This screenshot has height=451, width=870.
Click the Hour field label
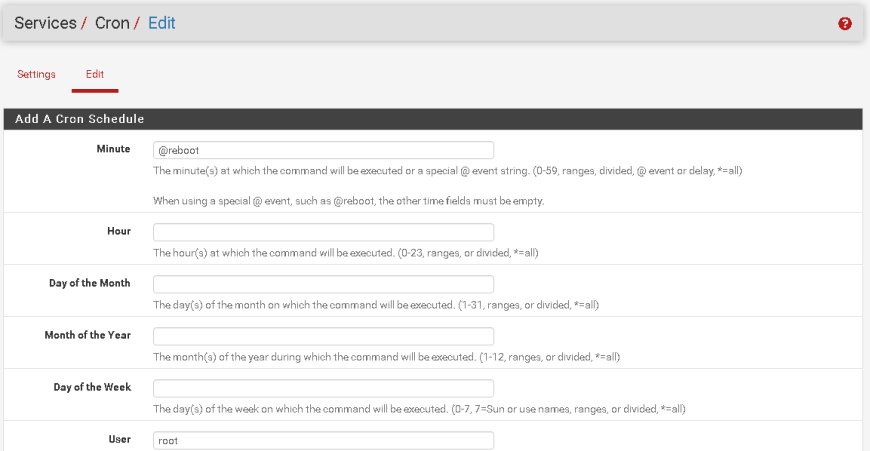(119, 231)
